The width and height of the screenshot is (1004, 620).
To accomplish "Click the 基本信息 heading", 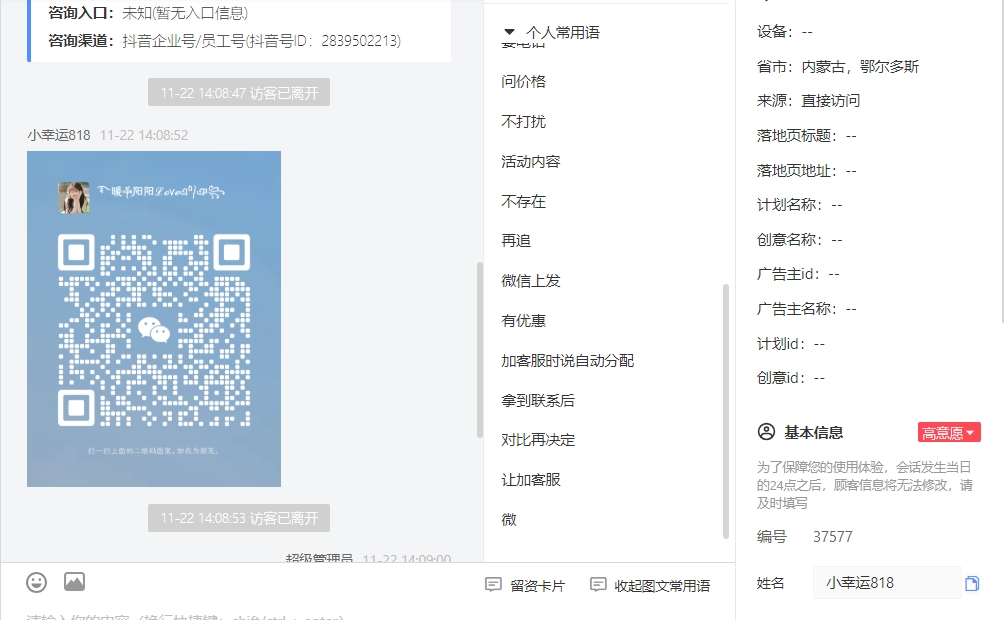I will (x=813, y=432).
